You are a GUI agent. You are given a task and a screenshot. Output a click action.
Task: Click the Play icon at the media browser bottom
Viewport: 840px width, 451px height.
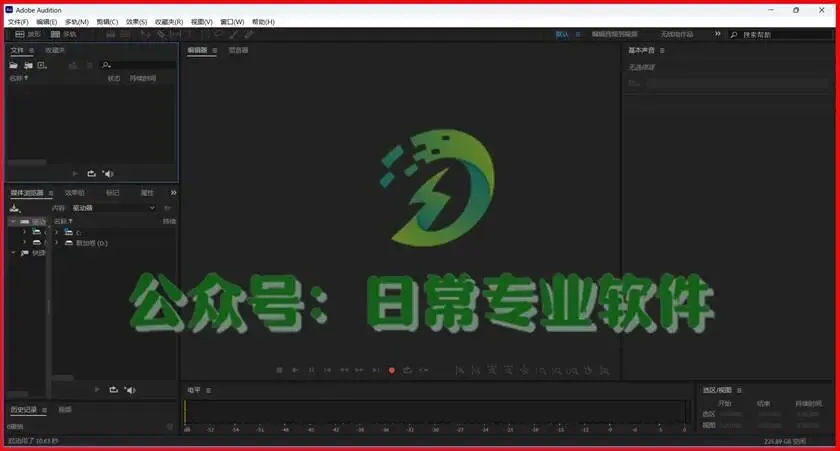coord(97,390)
